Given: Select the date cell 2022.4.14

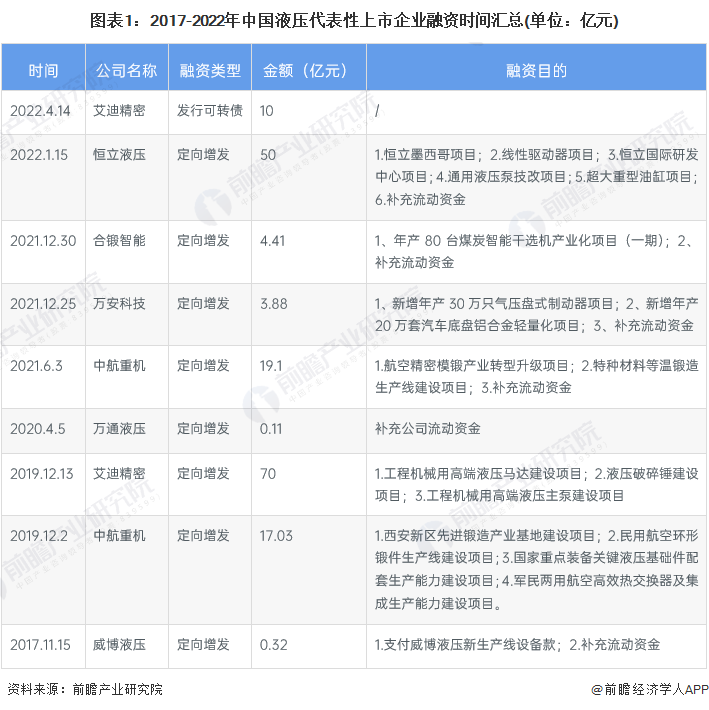Looking at the screenshot, I should click(40, 110).
